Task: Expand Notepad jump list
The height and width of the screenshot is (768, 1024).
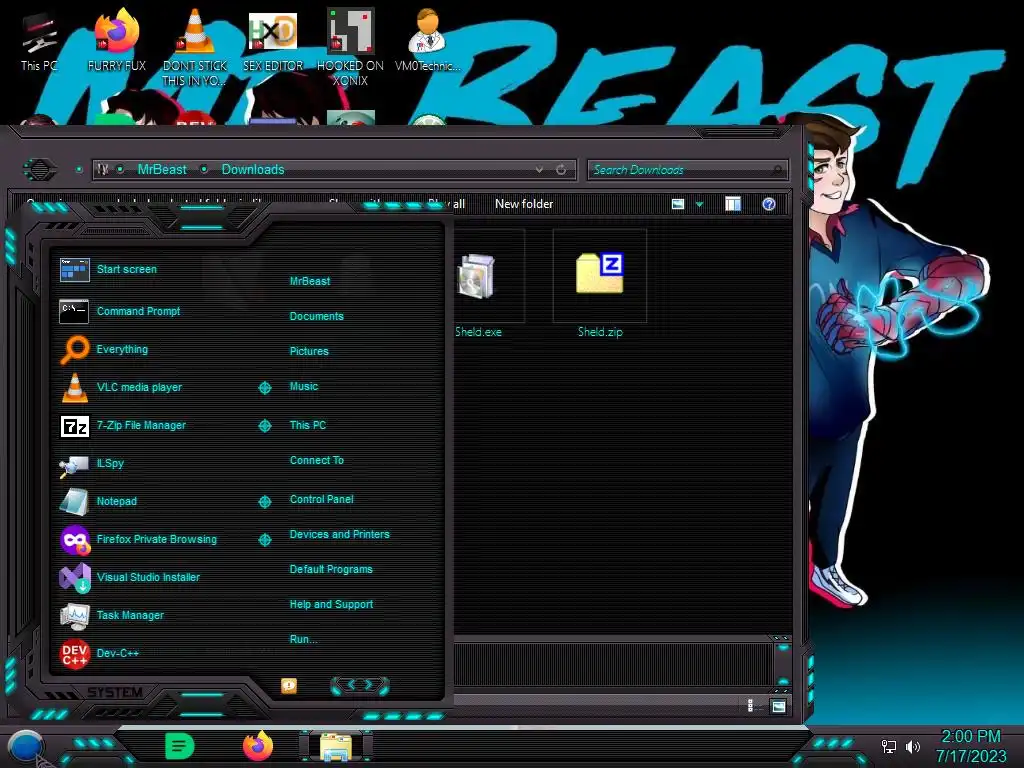Action: [x=264, y=502]
